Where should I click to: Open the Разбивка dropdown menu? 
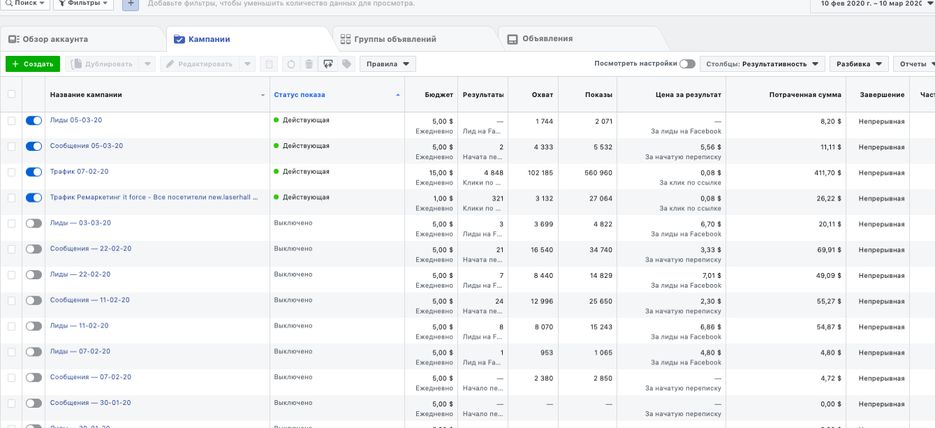coord(860,64)
